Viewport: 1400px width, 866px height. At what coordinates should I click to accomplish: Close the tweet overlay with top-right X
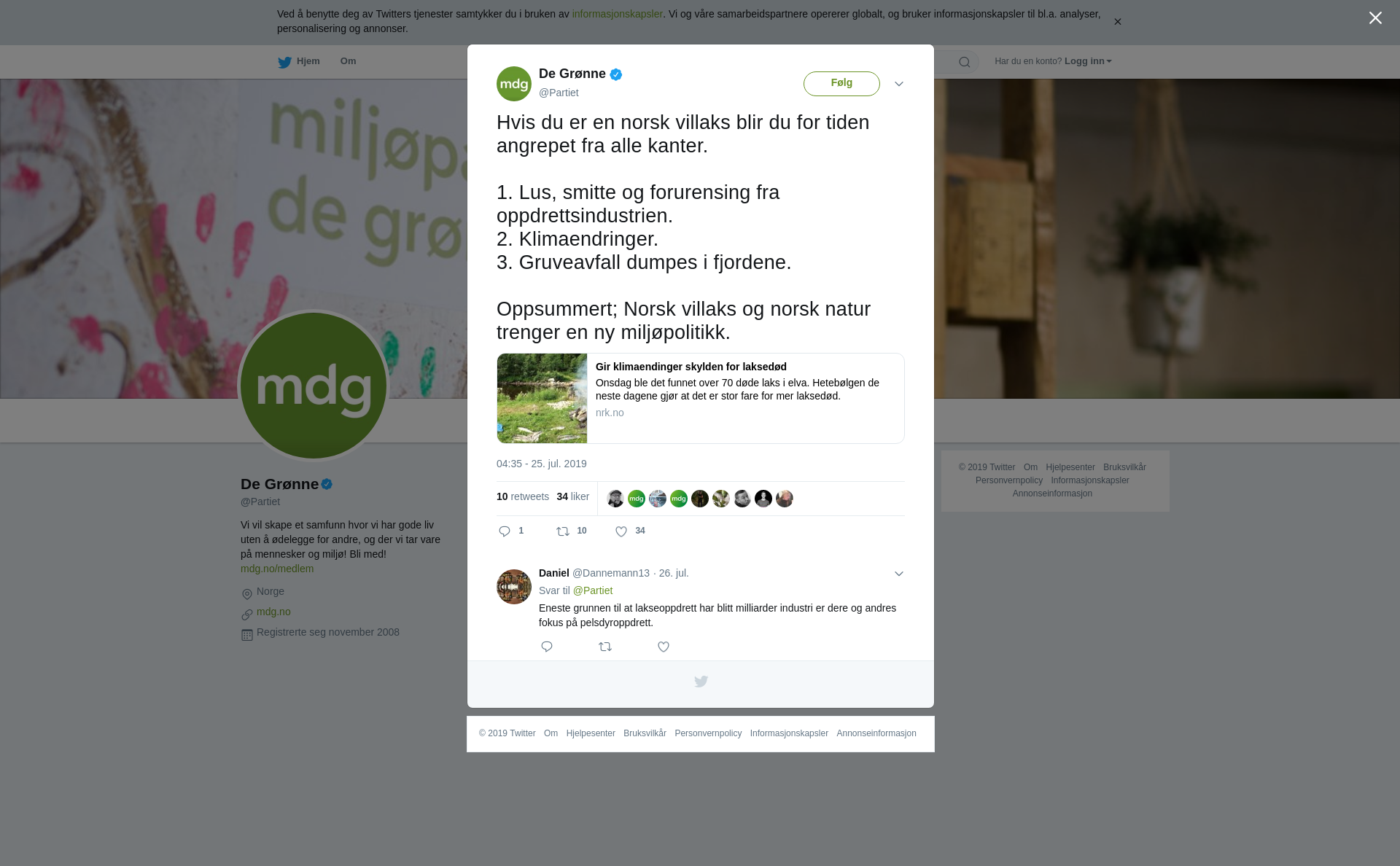click(x=1375, y=18)
